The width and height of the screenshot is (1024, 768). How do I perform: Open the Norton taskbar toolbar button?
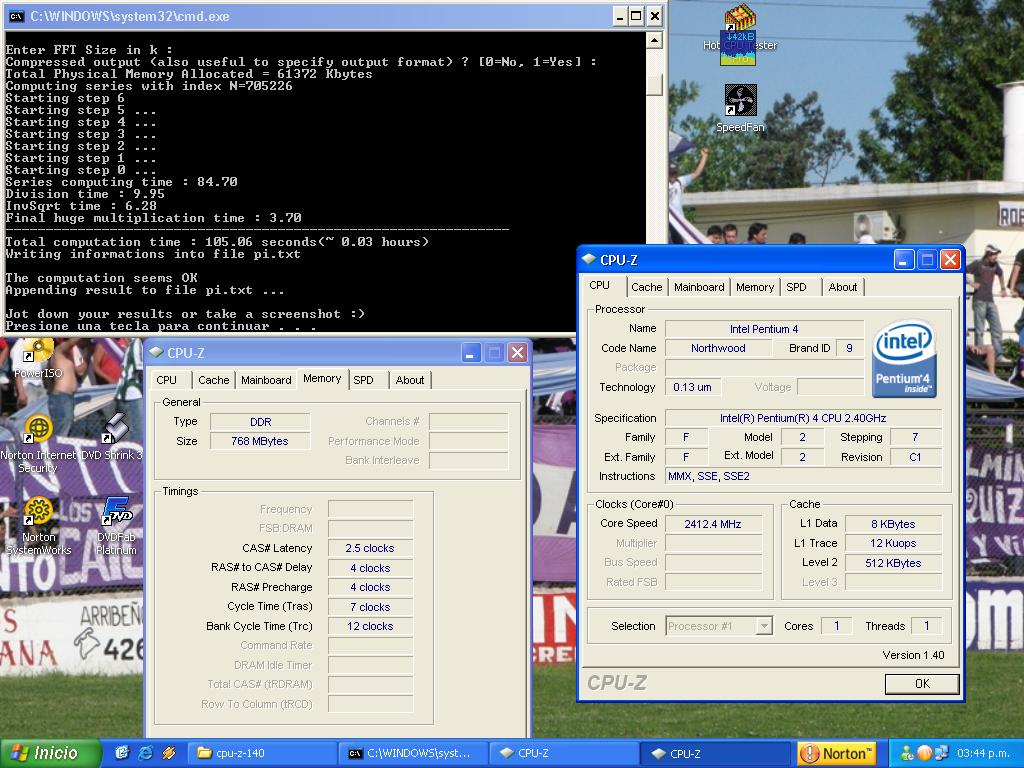837,754
